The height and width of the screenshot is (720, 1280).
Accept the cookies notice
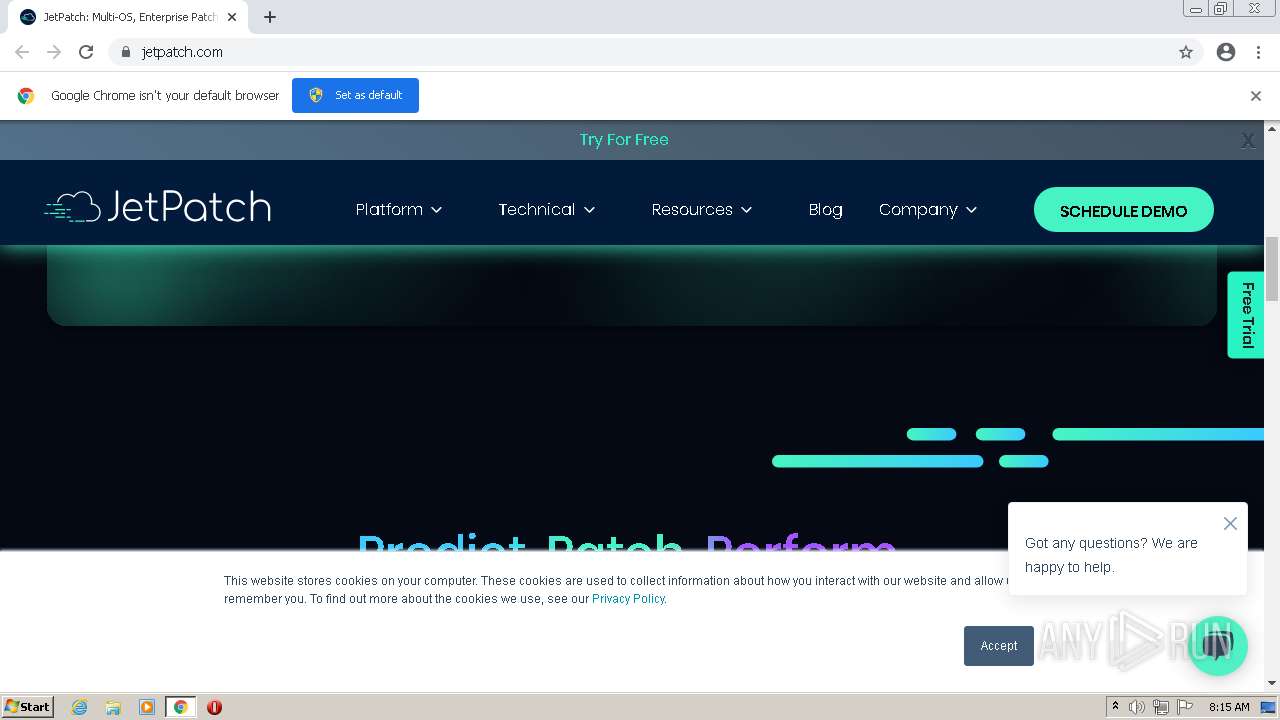pyautogui.click(x=999, y=646)
